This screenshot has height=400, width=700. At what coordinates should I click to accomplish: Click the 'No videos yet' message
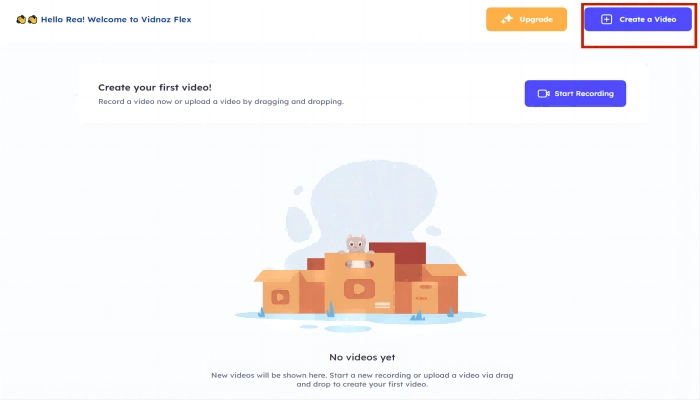pyautogui.click(x=362, y=357)
